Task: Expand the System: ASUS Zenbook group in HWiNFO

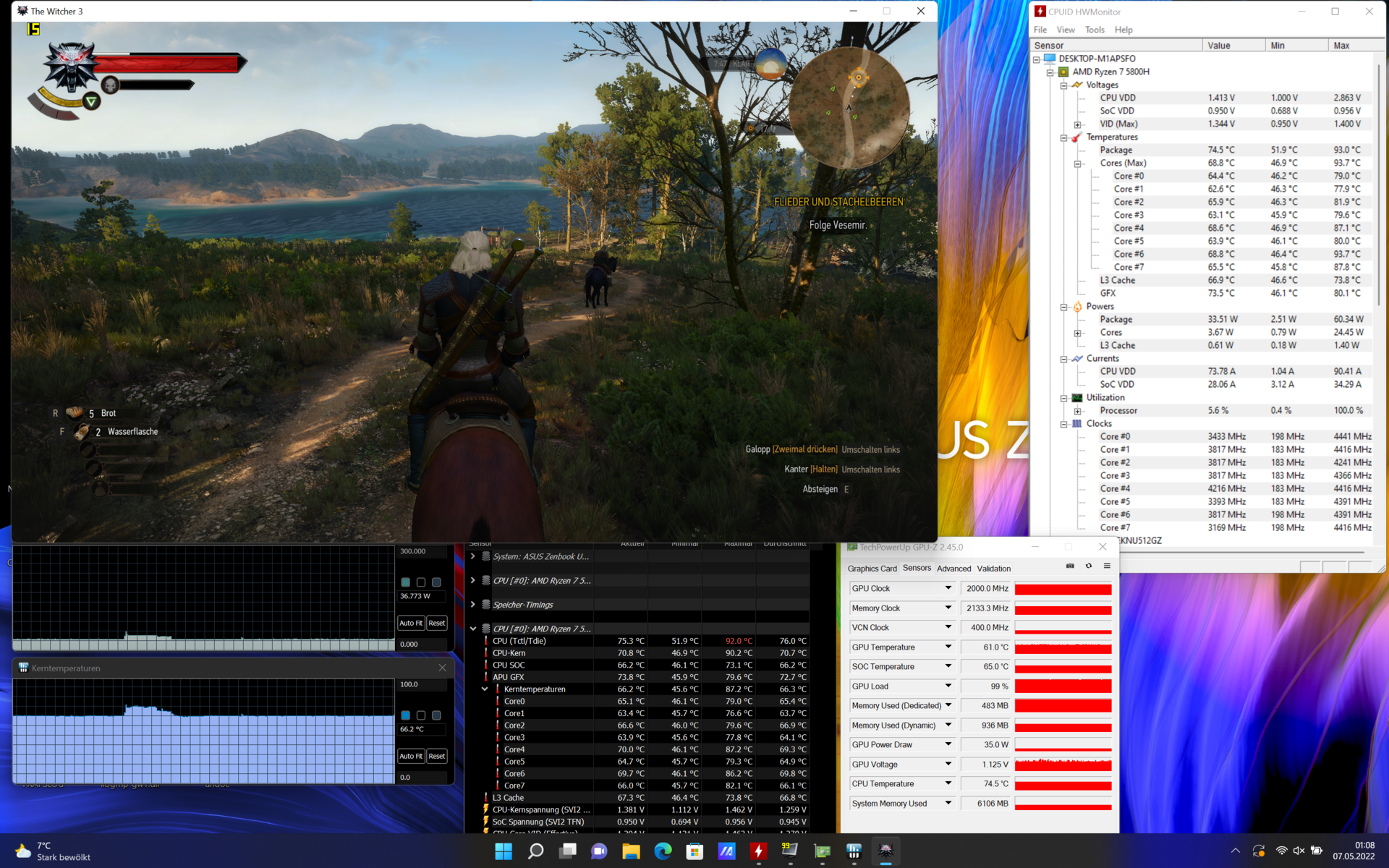Action: (473, 556)
